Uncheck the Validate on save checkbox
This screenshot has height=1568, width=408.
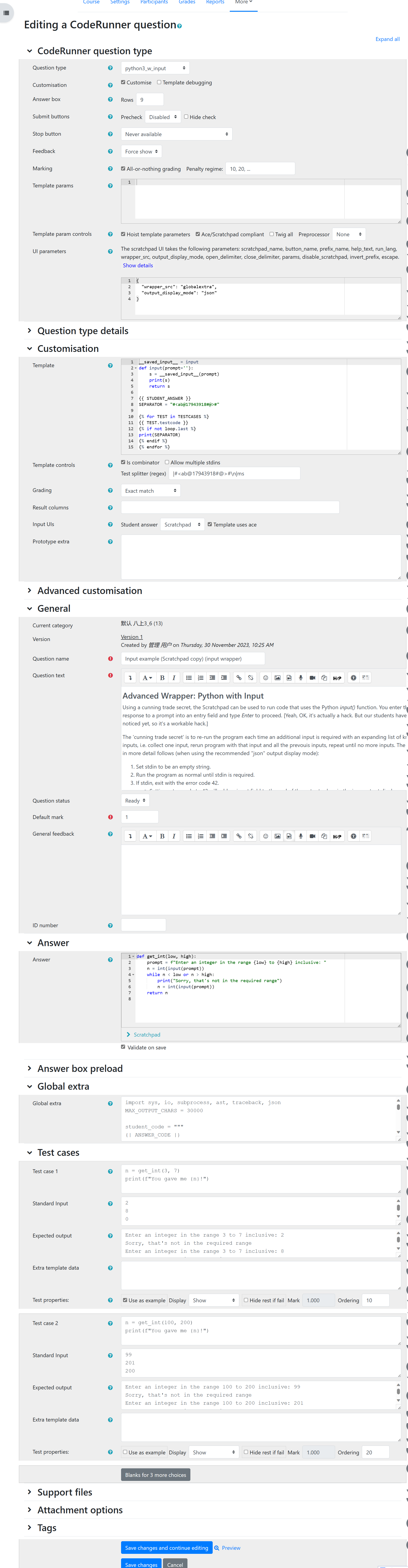[x=124, y=1047]
